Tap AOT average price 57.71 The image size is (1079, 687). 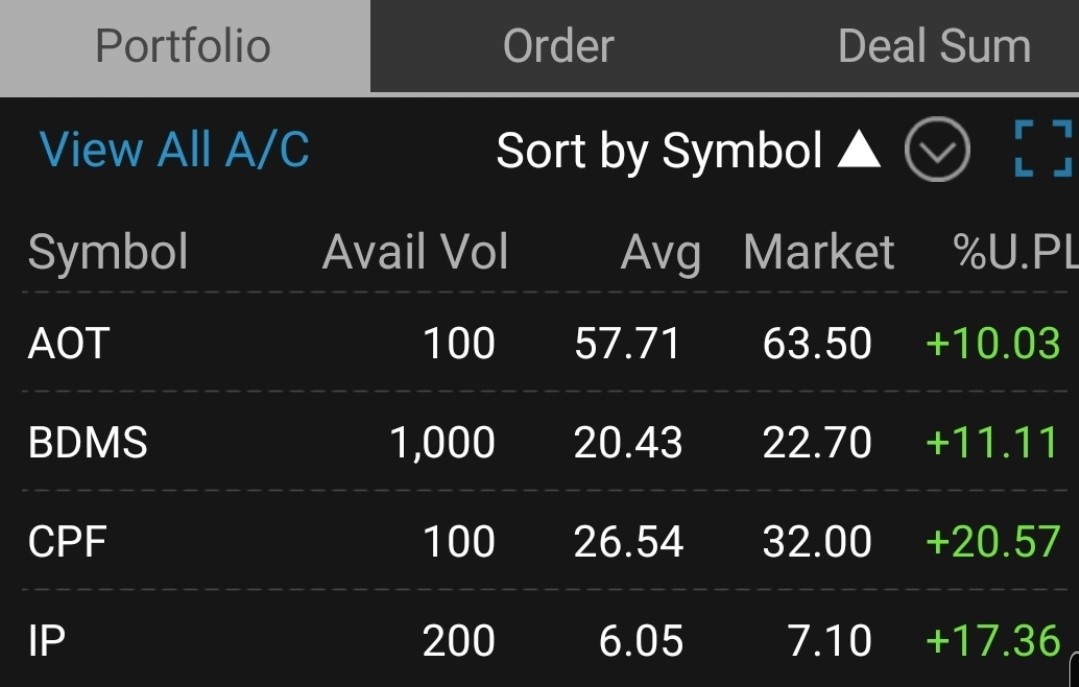(x=627, y=344)
